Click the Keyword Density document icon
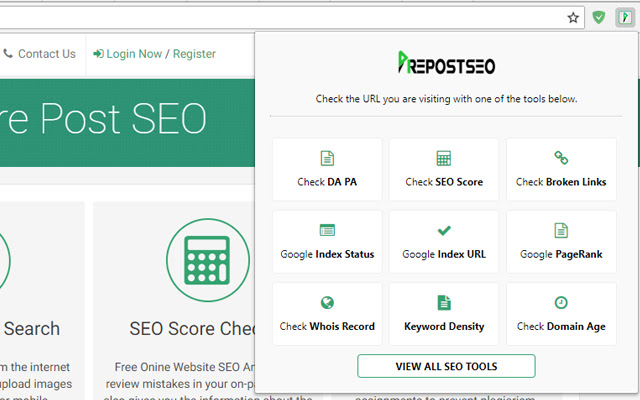This screenshot has height=400, width=640. (x=444, y=303)
